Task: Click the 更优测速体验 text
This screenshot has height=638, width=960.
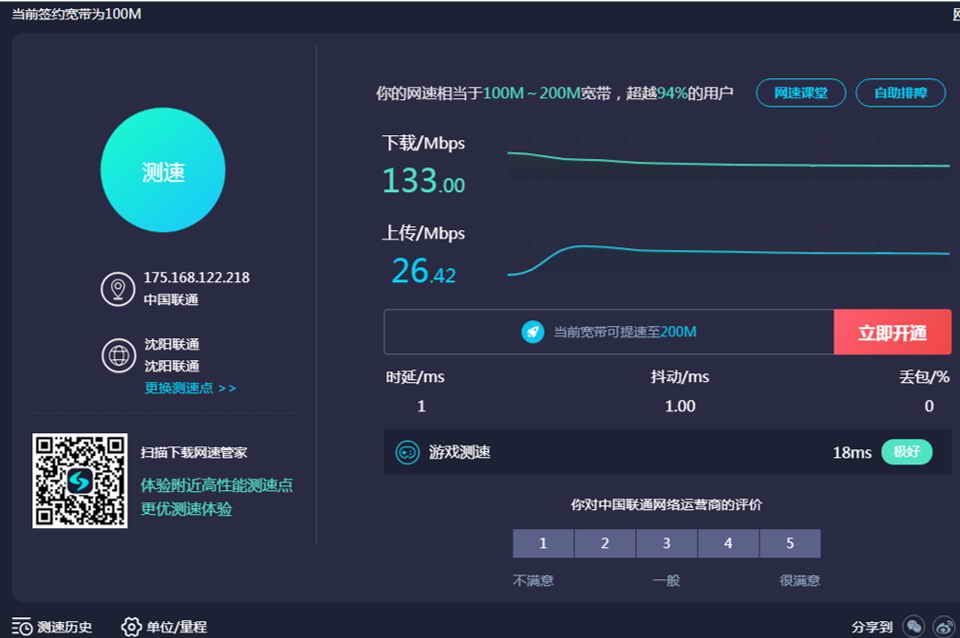Action: (x=186, y=509)
